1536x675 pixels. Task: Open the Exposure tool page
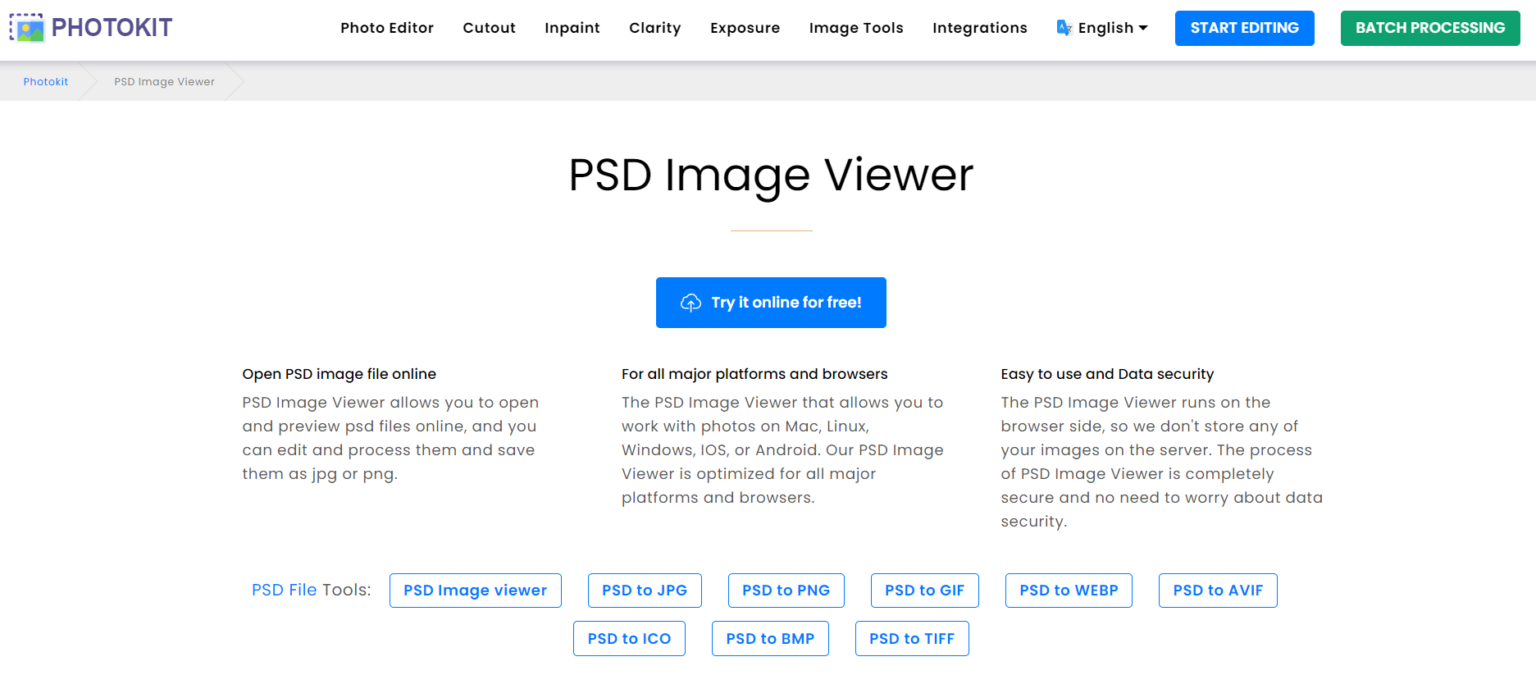(745, 28)
